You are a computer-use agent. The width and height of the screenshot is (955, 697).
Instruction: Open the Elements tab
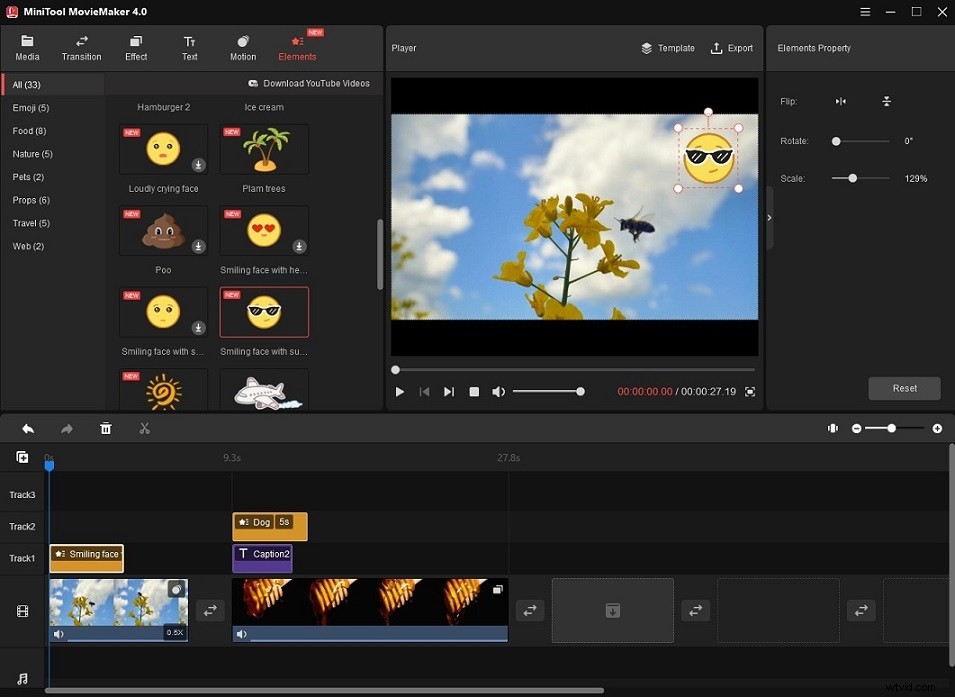(296, 47)
